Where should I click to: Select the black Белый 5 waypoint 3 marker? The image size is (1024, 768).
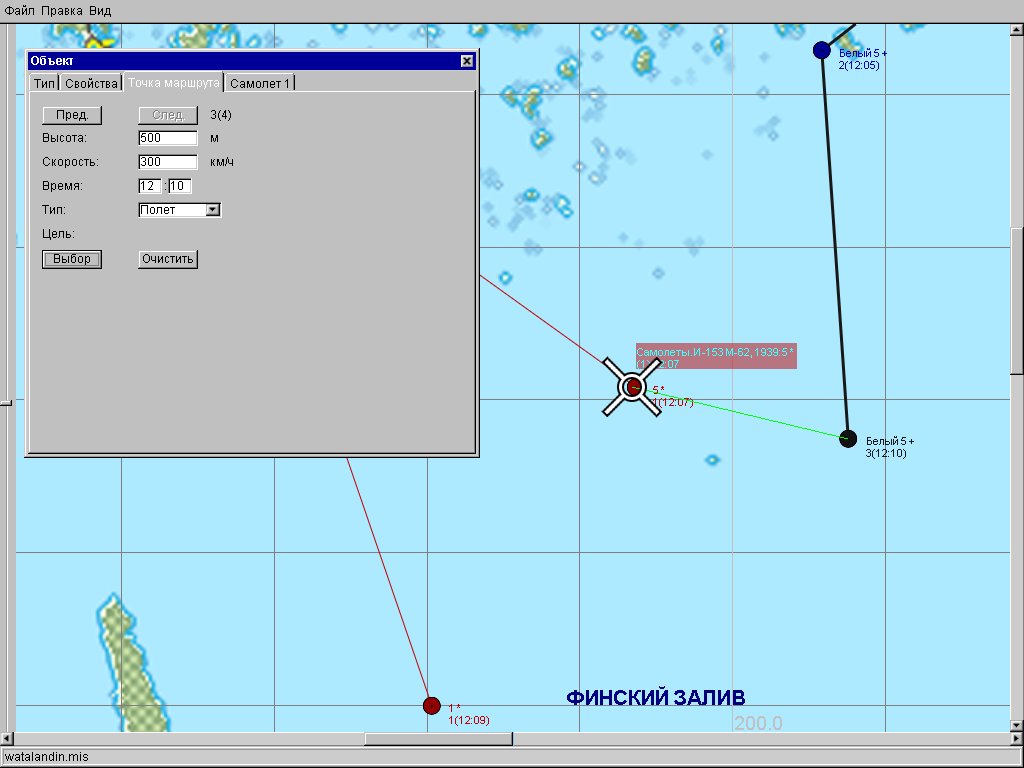pos(848,438)
